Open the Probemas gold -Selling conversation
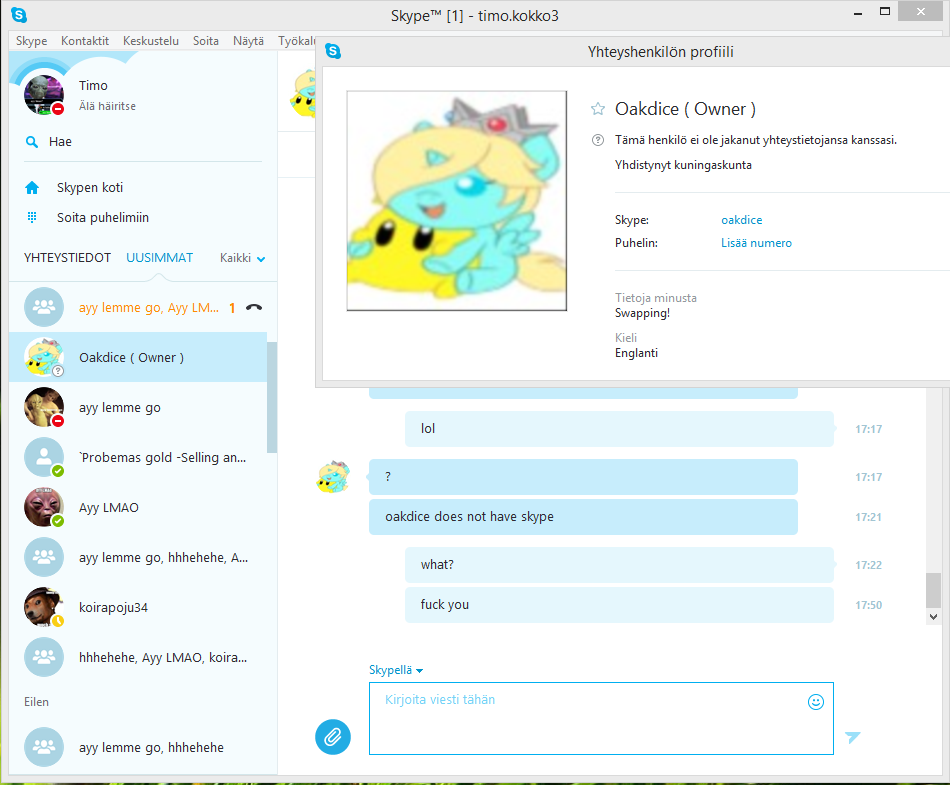This screenshot has width=950, height=785. [138, 457]
